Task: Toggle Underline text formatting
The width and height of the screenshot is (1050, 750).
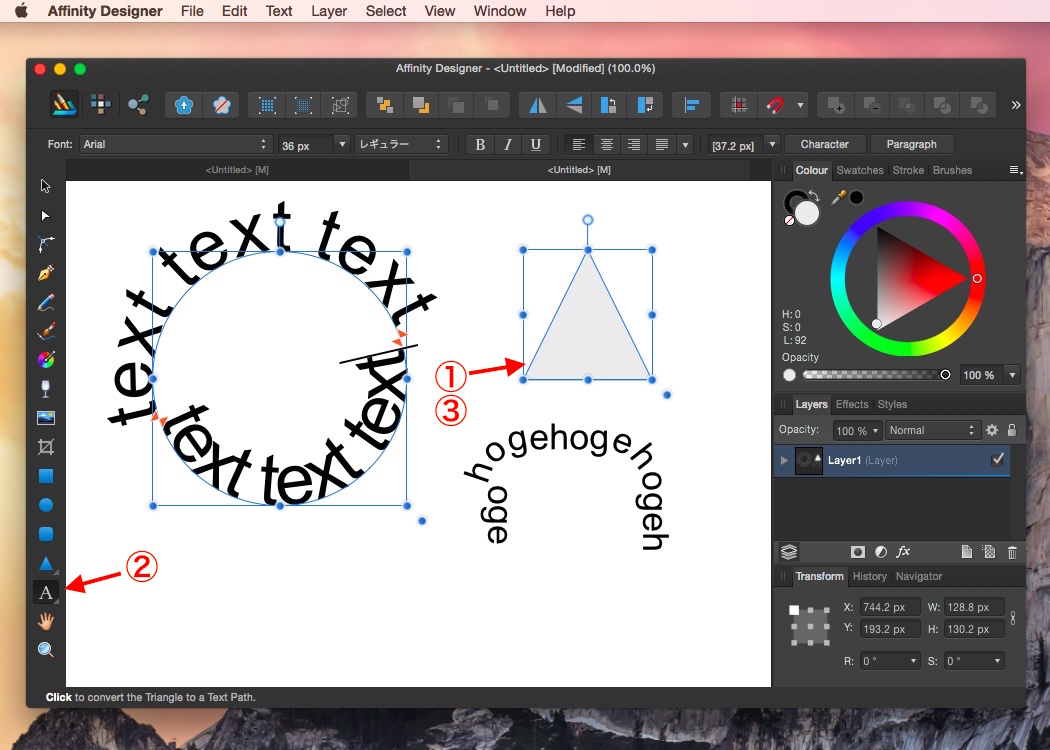Action: pos(536,145)
